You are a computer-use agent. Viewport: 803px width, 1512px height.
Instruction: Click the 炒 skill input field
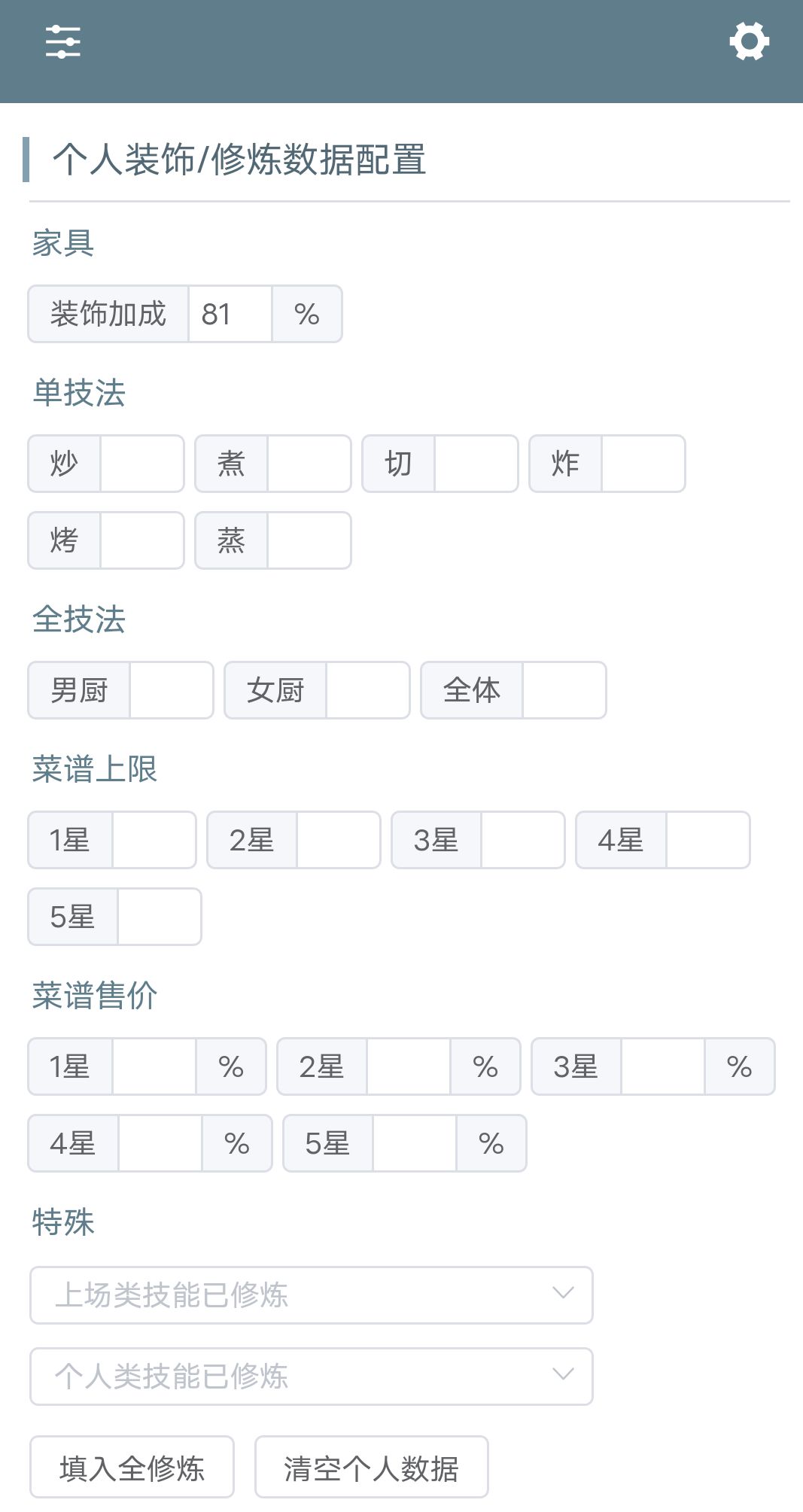point(141,464)
